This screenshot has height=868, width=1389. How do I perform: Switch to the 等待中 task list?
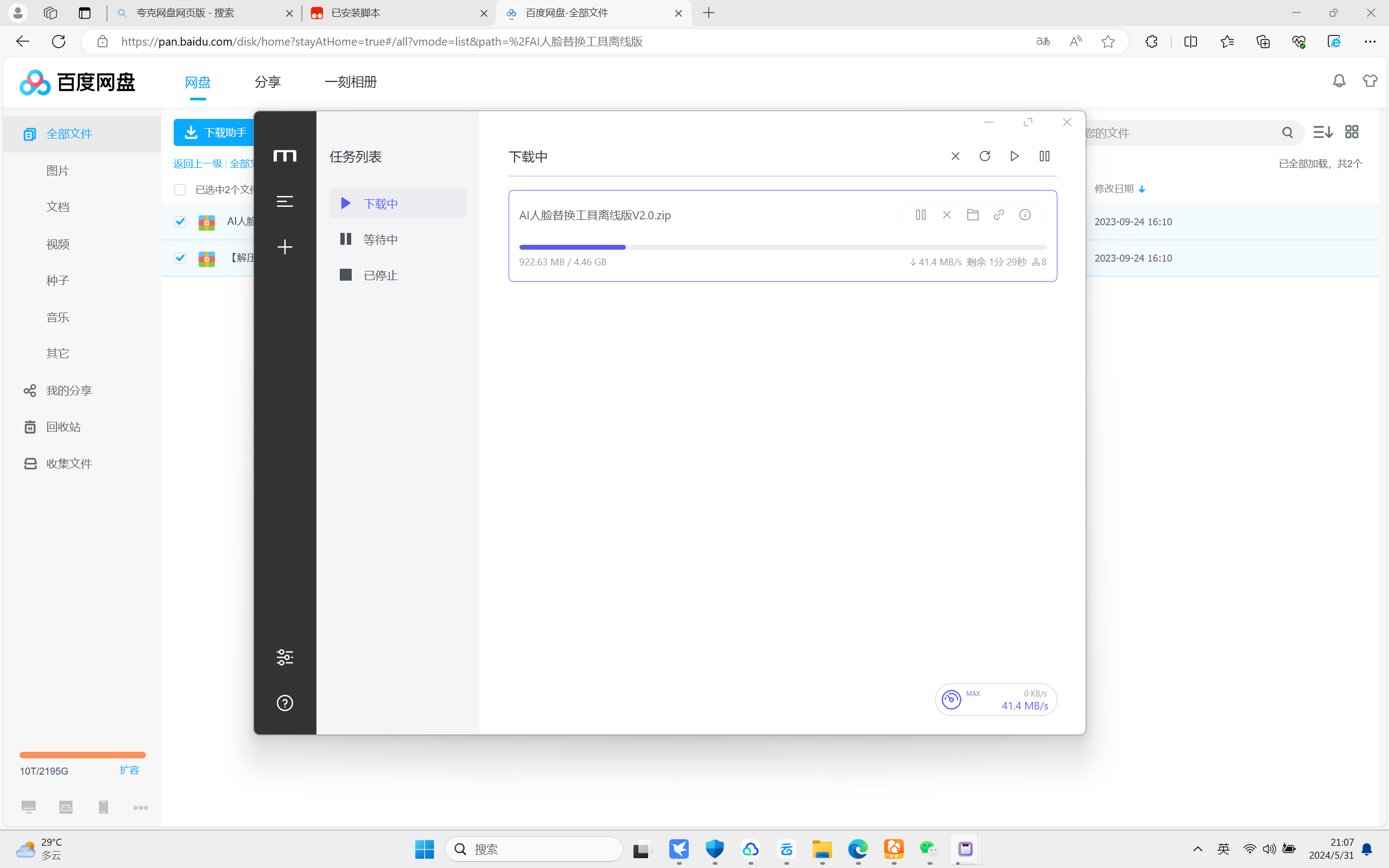click(x=380, y=239)
